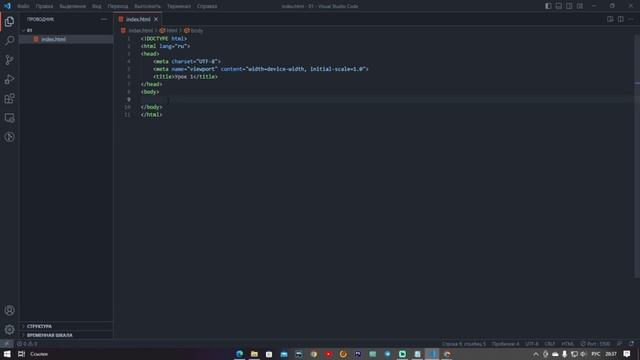
Task: Change end of line CRLF setting
Action: click(x=549, y=344)
